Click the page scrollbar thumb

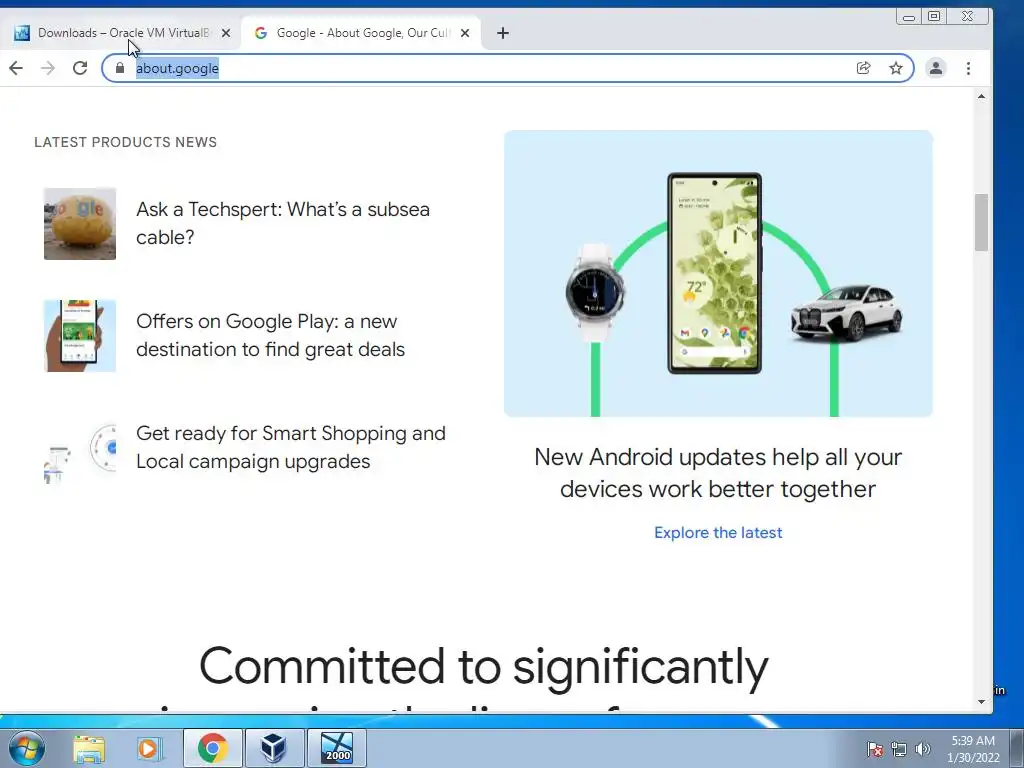pyautogui.click(x=981, y=222)
